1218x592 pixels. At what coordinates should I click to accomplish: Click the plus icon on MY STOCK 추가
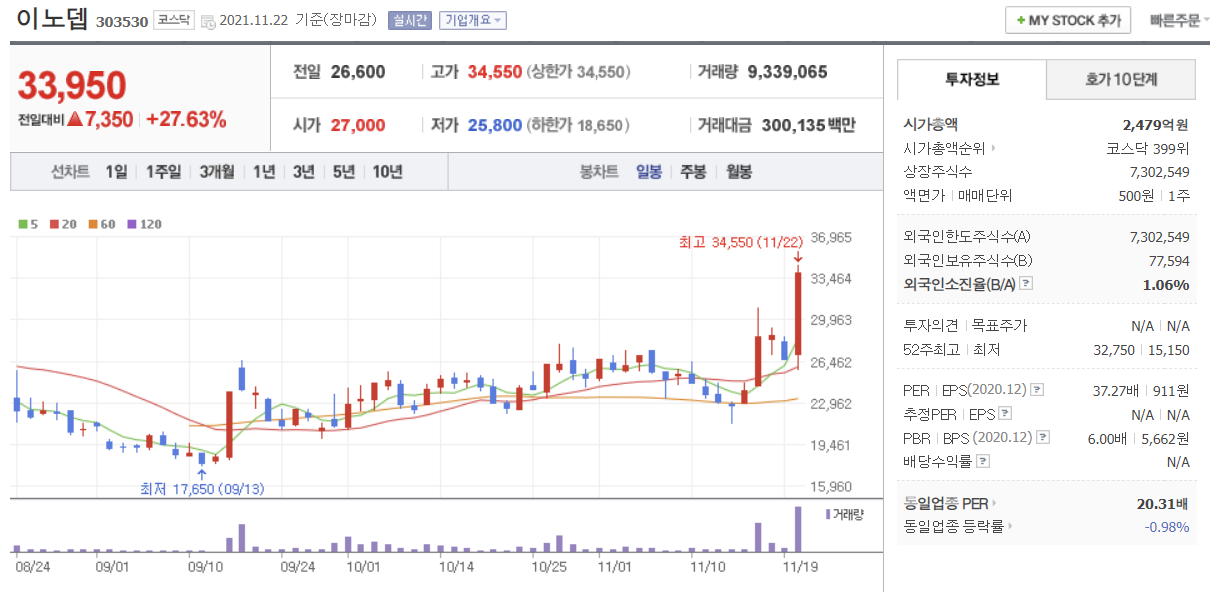pyautogui.click(x=1021, y=21)
